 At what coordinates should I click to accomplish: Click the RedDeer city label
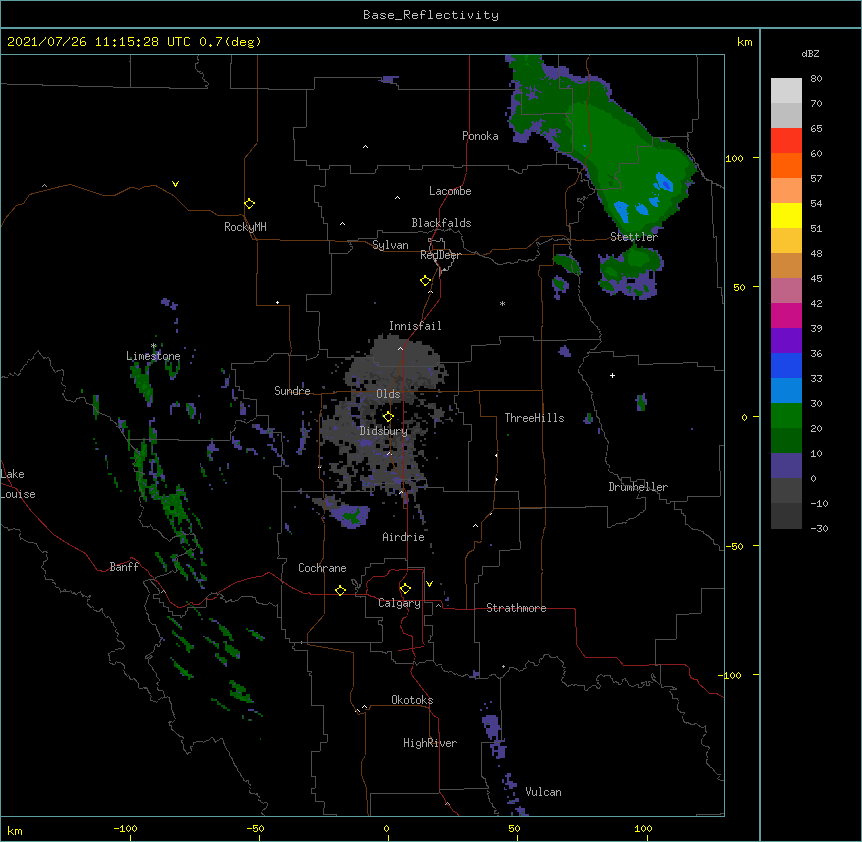440,255
